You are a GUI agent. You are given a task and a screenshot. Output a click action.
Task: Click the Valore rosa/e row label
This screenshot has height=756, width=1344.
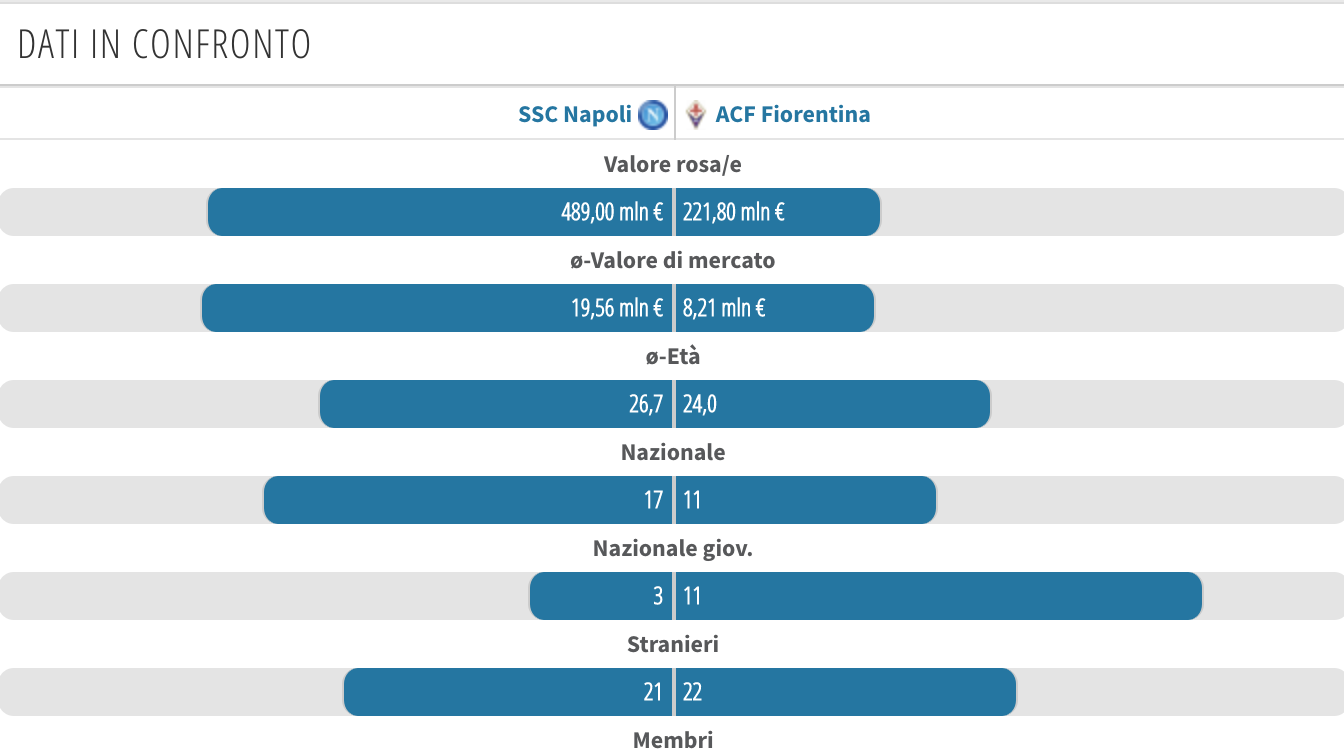(673, 165)
